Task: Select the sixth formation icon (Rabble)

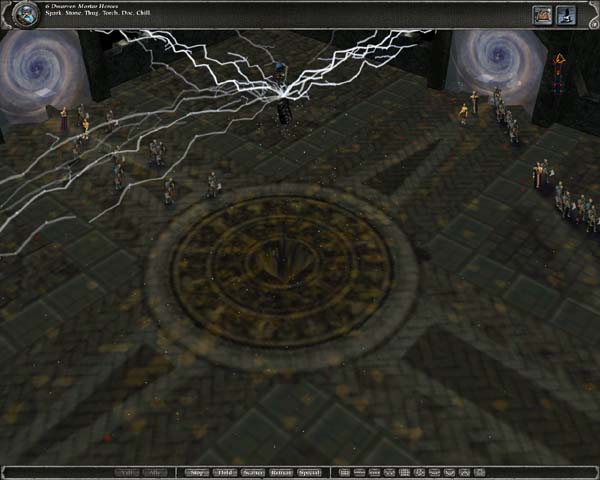Action: coord(419,473)
